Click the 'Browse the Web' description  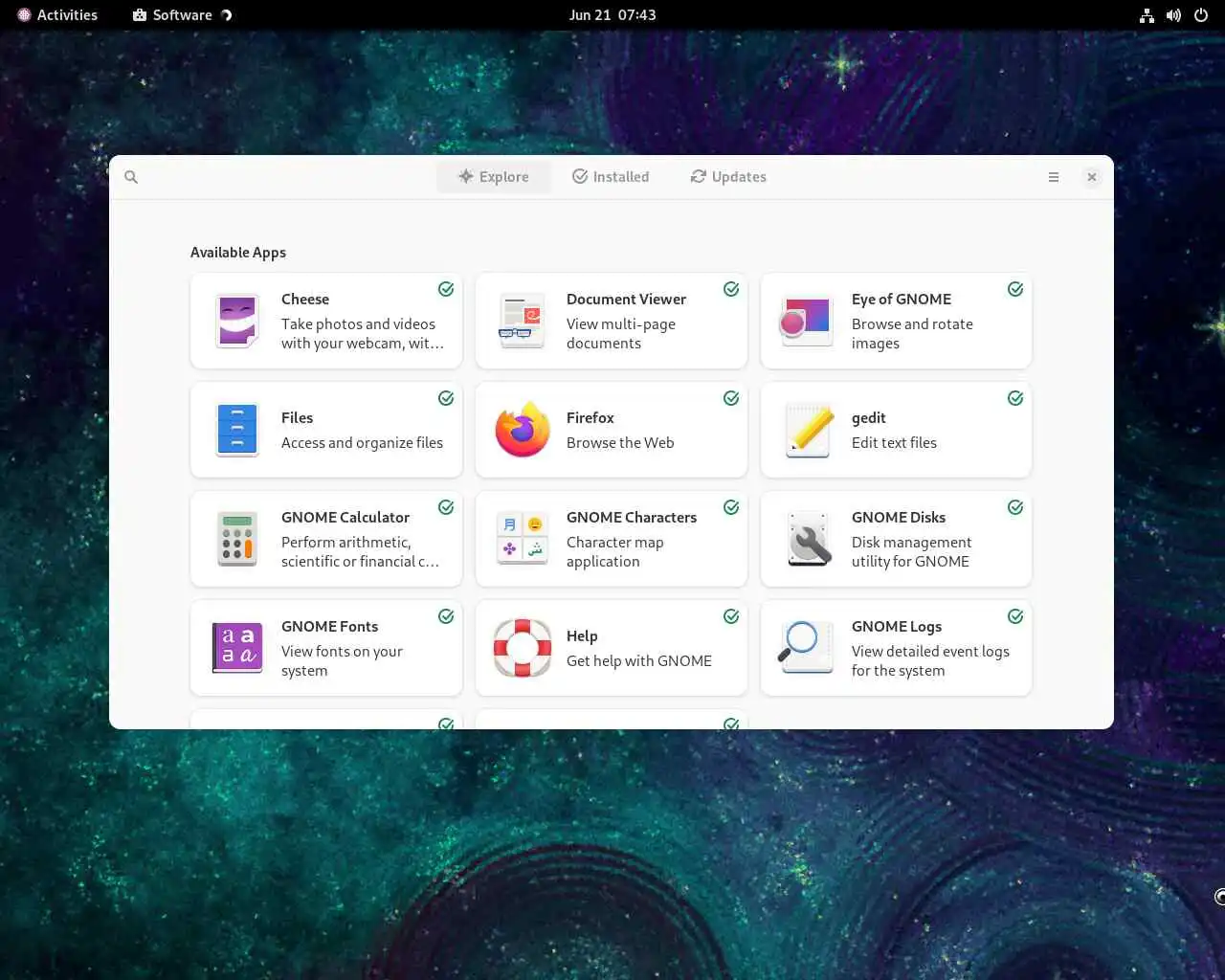tap(620, 443)
